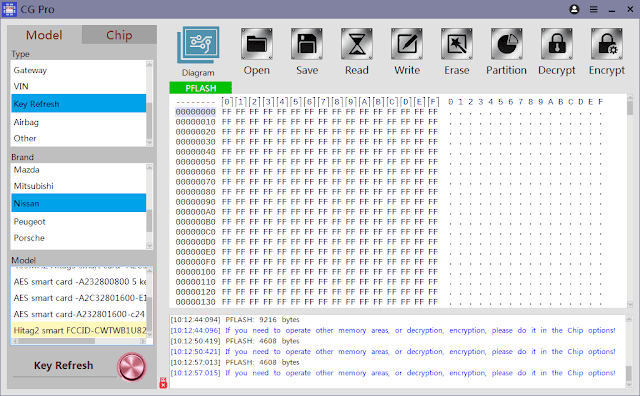Select Other in Type list
The width and height of the screenshot is (640, 396).
[78, 138]
